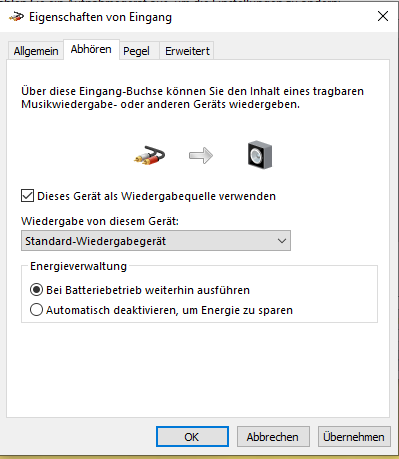Apply changes with Übernehmen

354,436
